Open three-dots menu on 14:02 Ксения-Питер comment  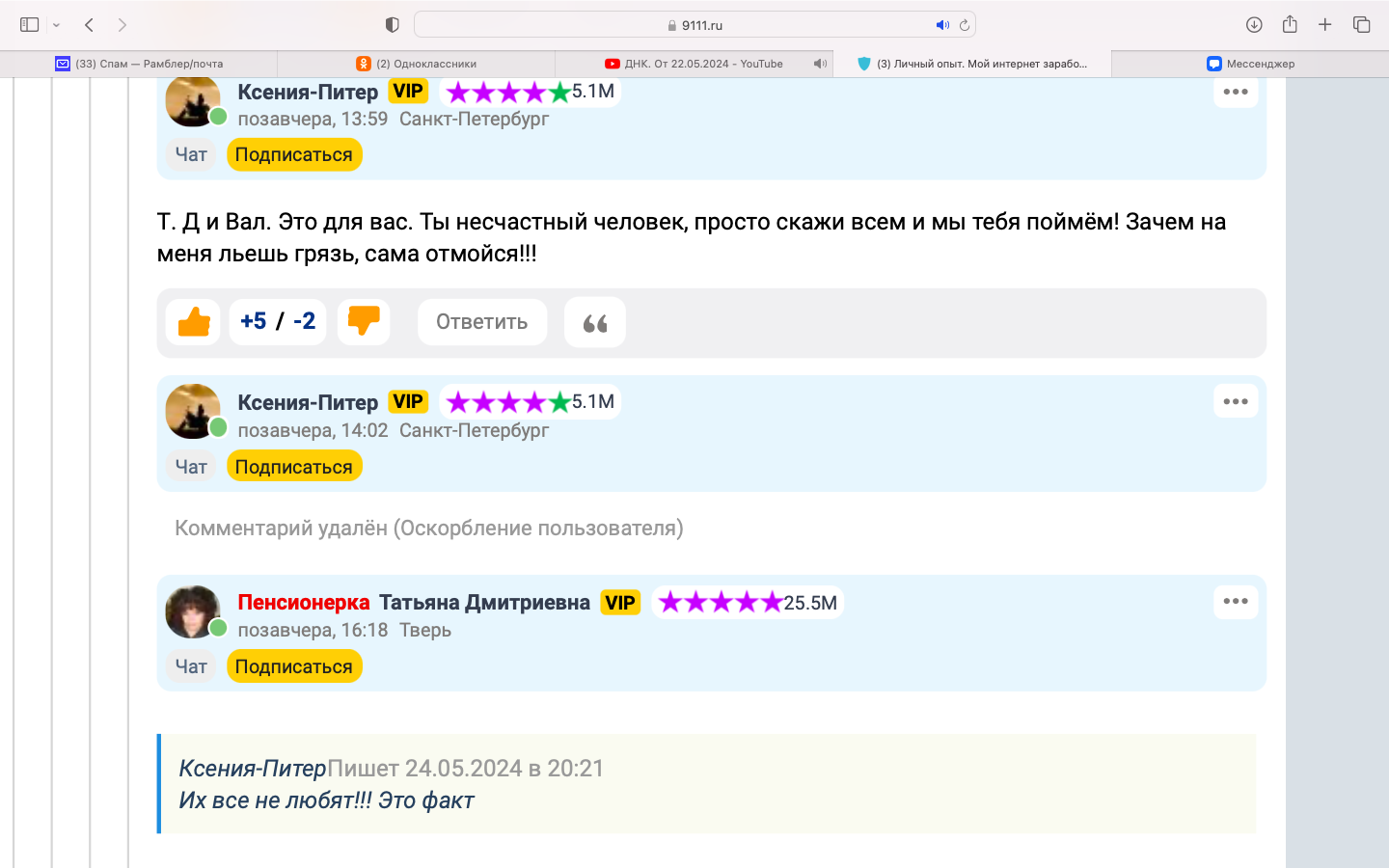(x=1235, y=402)
